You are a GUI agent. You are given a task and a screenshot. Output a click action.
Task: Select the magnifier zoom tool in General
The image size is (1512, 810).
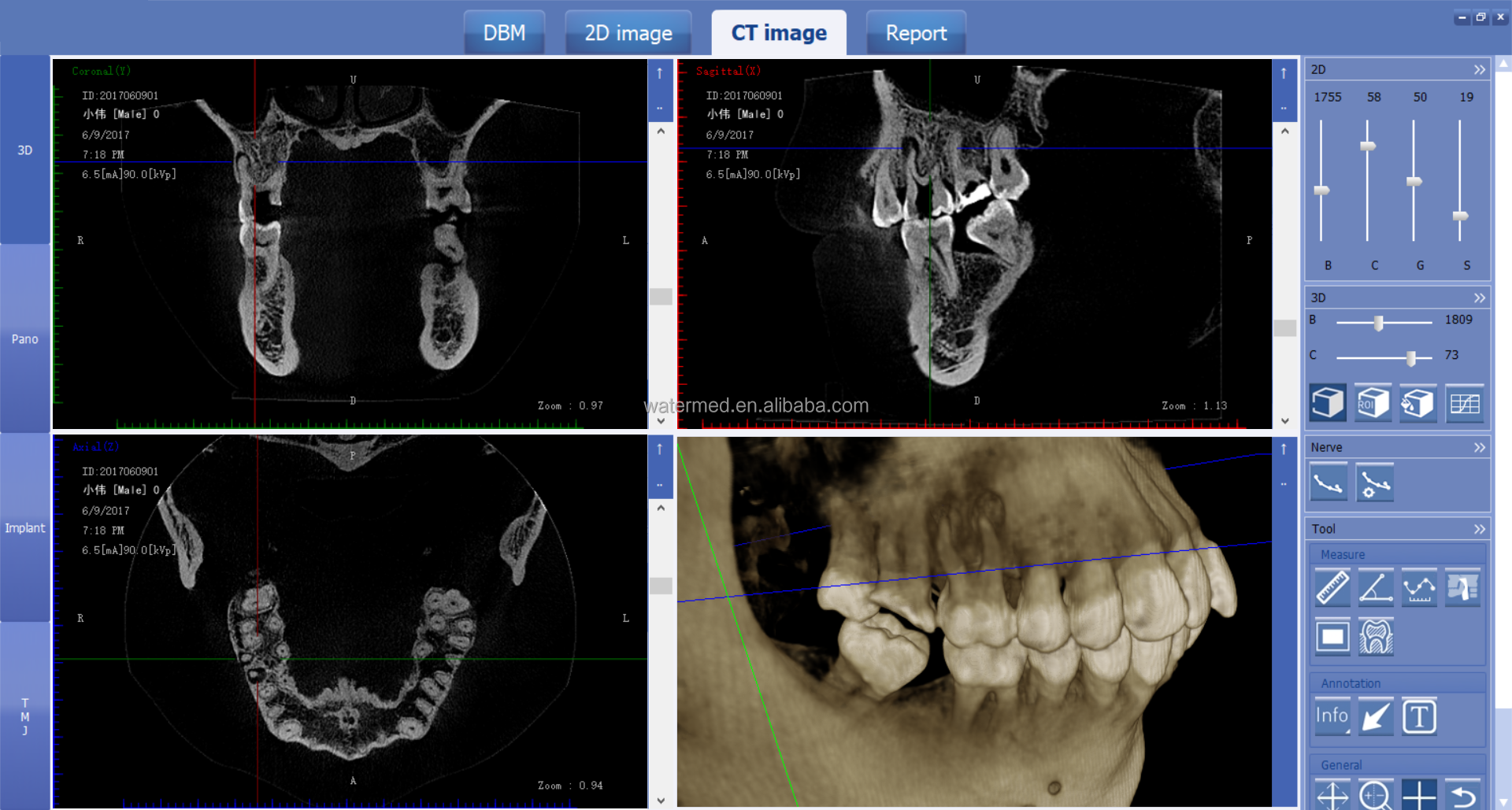click(x=1376, y=794)
